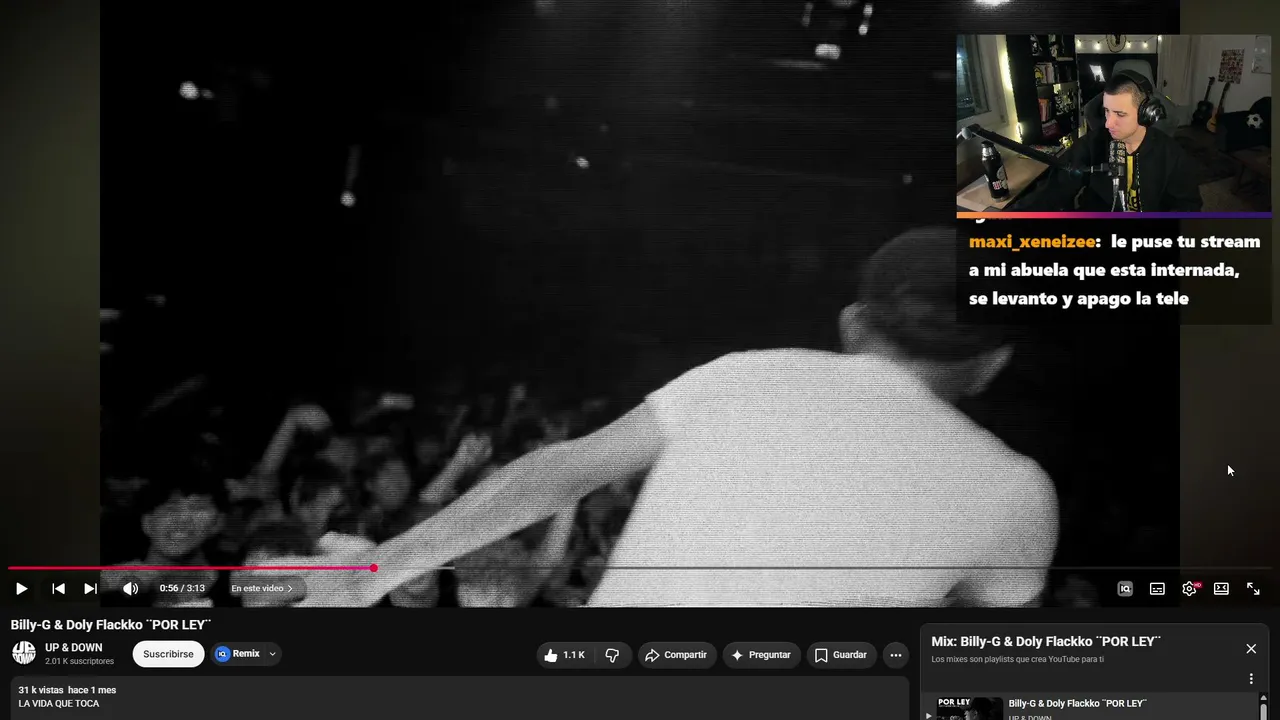1280x720 pixels.
Task: Open the UP & DOWN channel name link
Action: [x=74, y=648]
